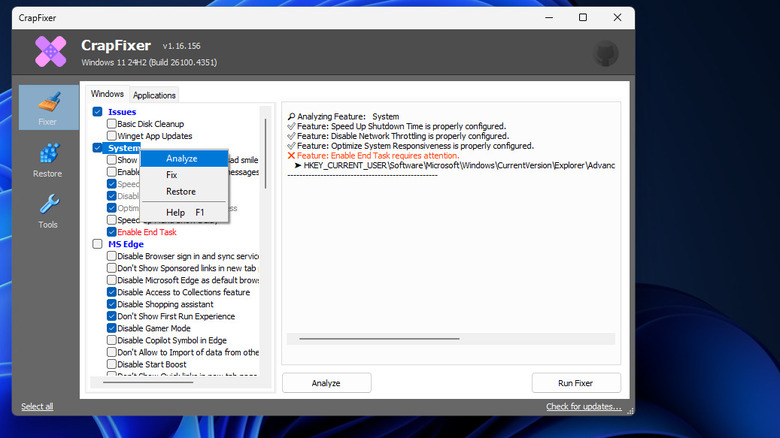Check Disable Browser sign in and sync
Viewport: 780px width, 438px height.
click(112, 256)
